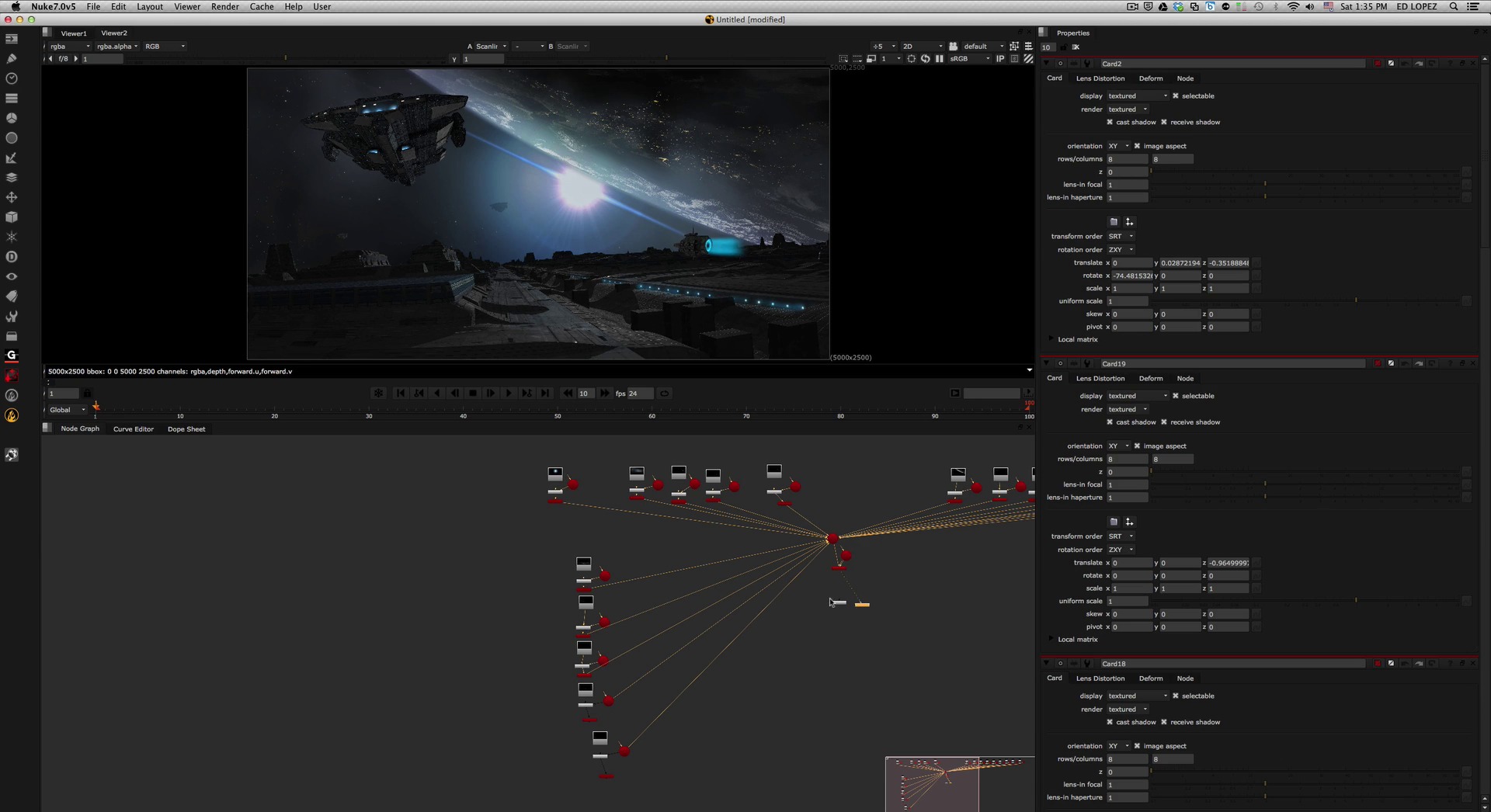1491x812 pixels.
Task: Click the viewer freeze snowflake icon
Action: pos(378,393)
